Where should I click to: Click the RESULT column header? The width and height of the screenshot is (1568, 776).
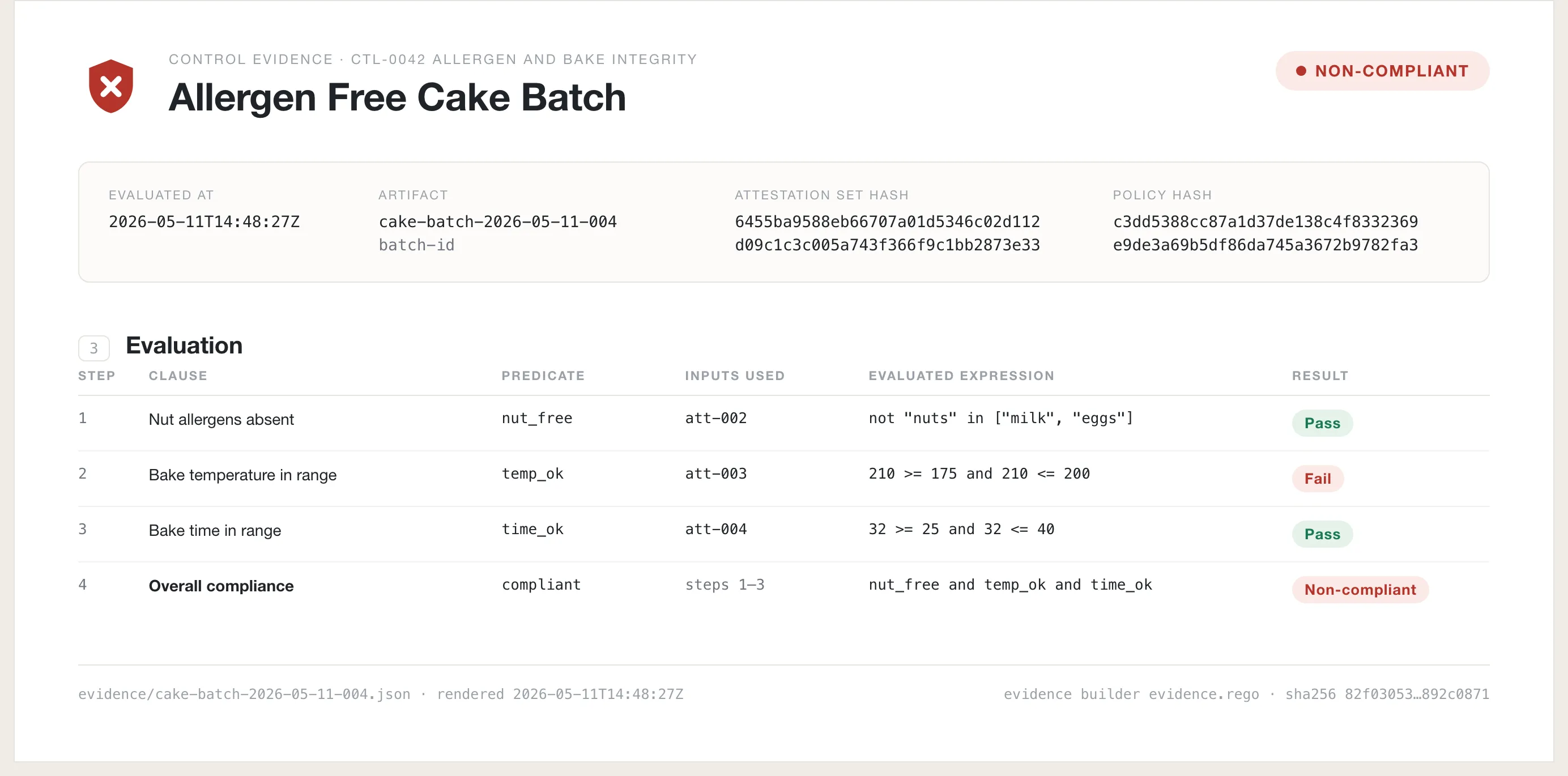click(x=1320, y=376)
